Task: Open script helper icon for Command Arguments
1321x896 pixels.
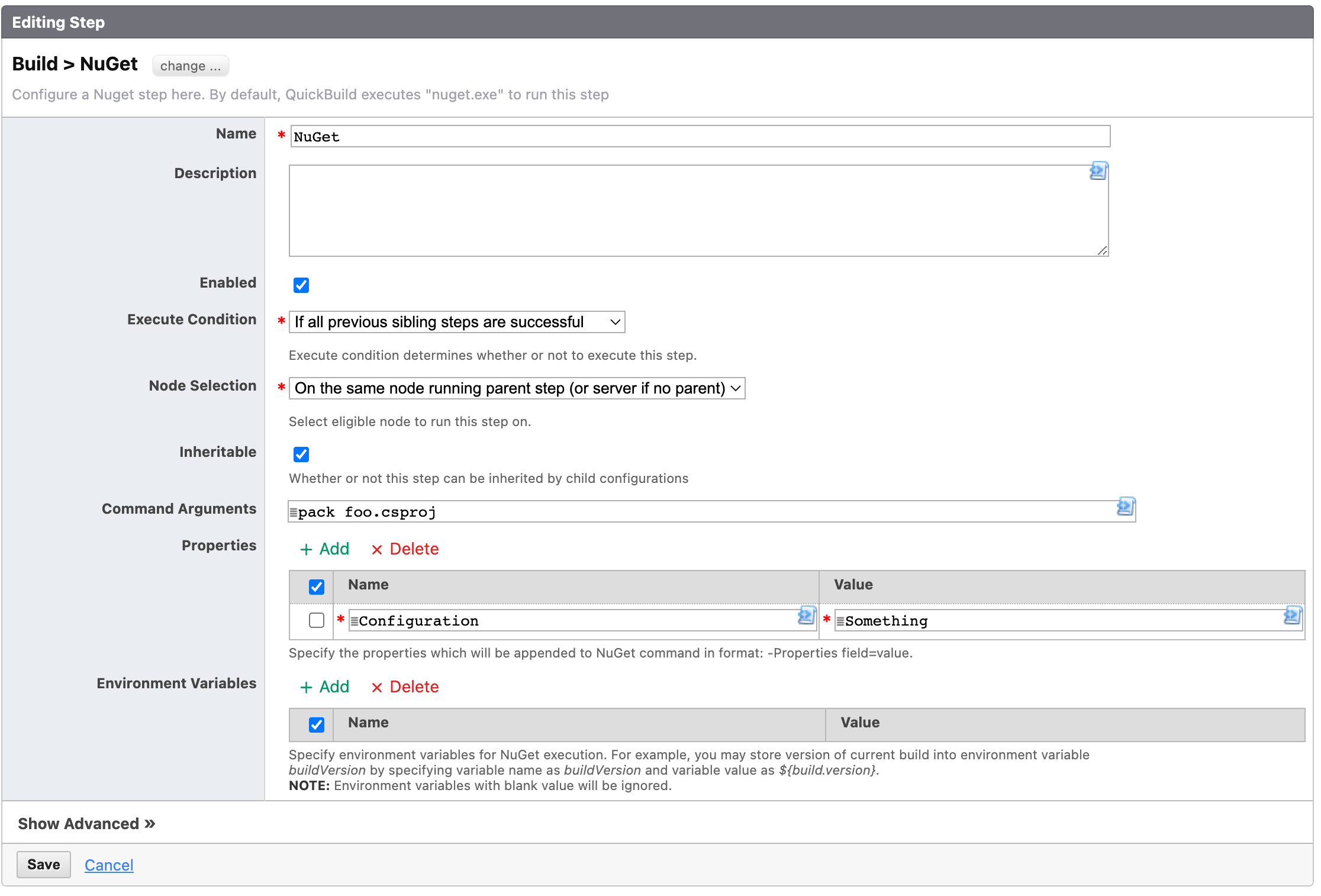Action: (x=1126, y=507)
